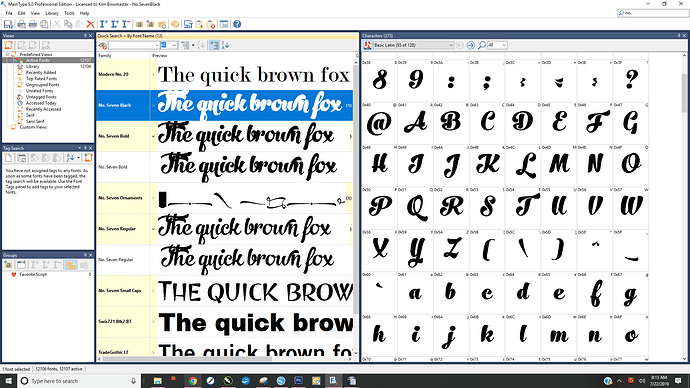
Task: Click the Uninstall font icon with red minus
Action: coord(126,24)
